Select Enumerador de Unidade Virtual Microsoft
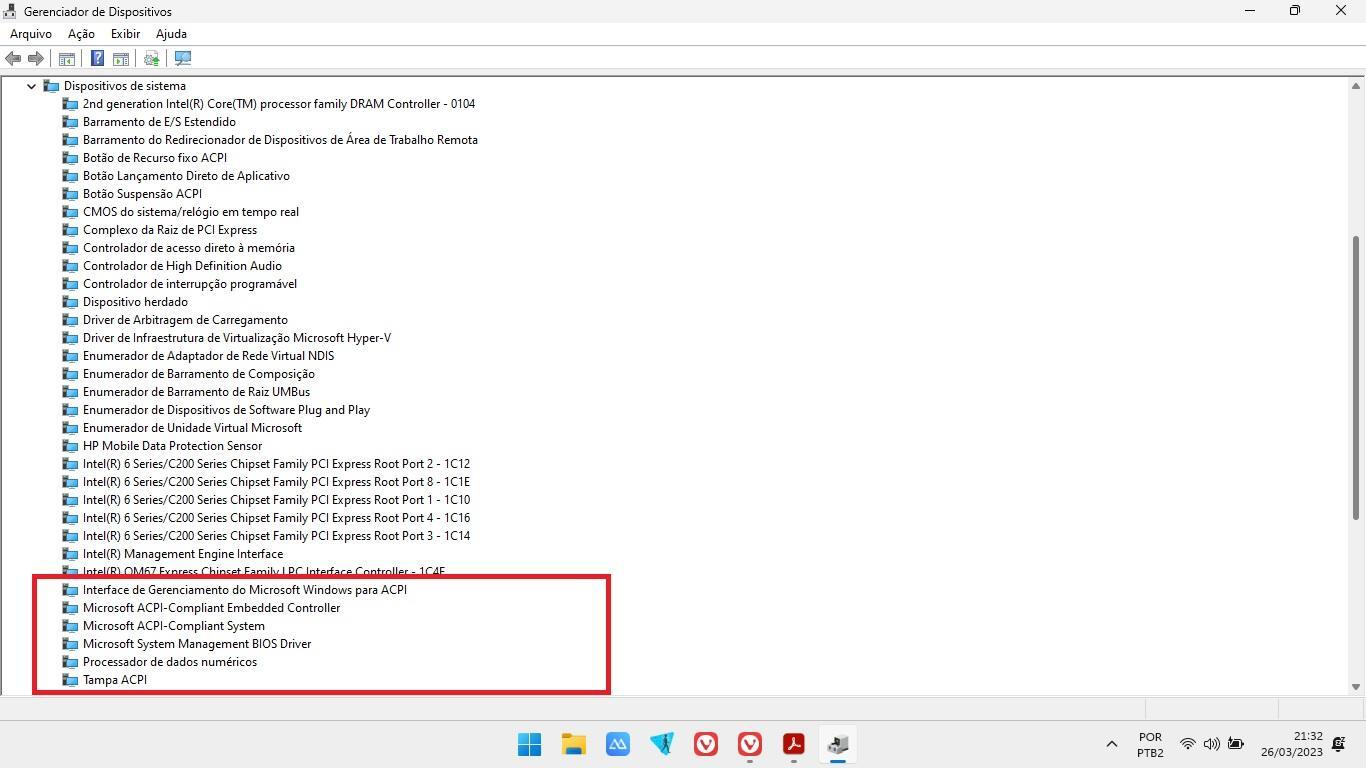Screen dimensions: 1366x768 click(x=192, y=428)
